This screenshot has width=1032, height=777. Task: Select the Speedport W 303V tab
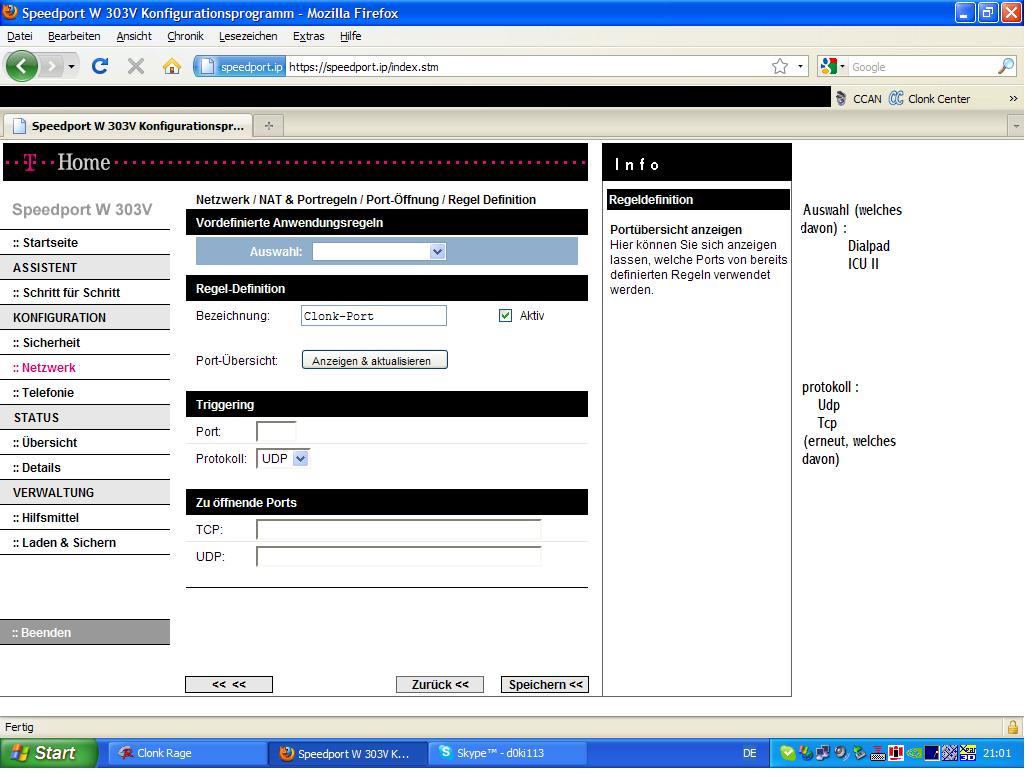pos(128,126)
